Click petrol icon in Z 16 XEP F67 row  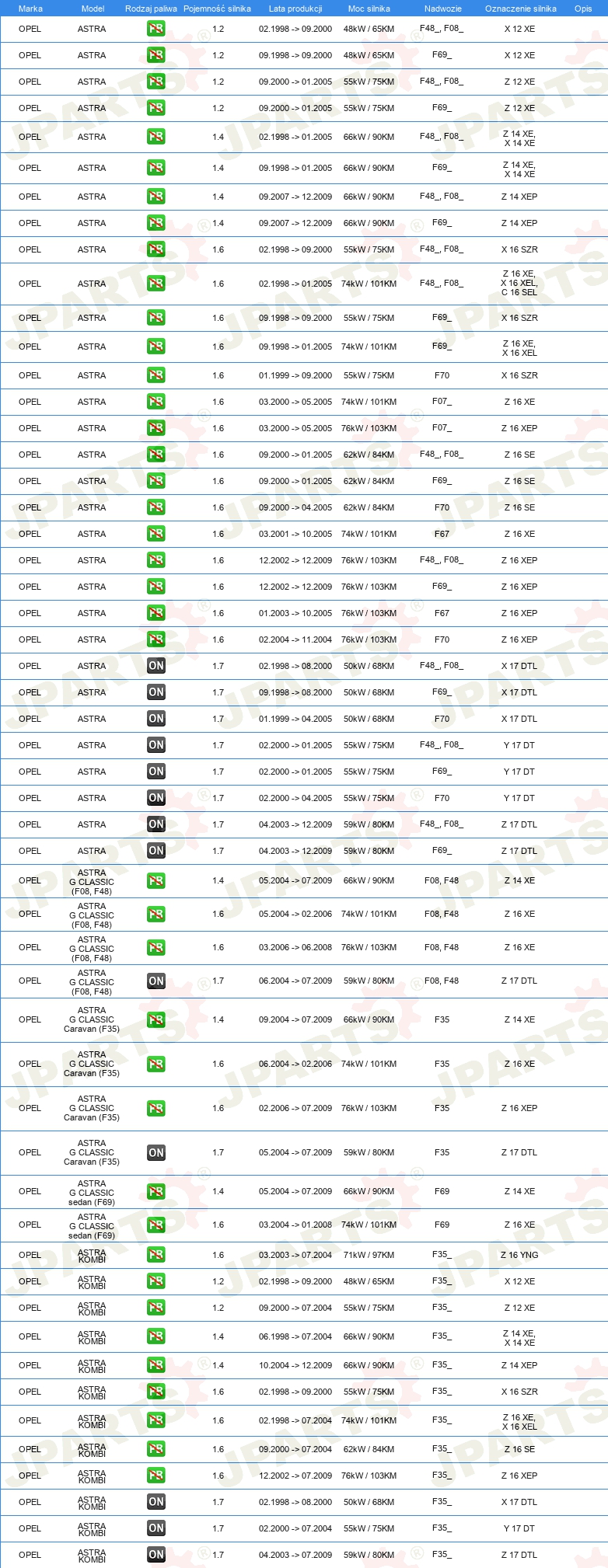[156, 613]
